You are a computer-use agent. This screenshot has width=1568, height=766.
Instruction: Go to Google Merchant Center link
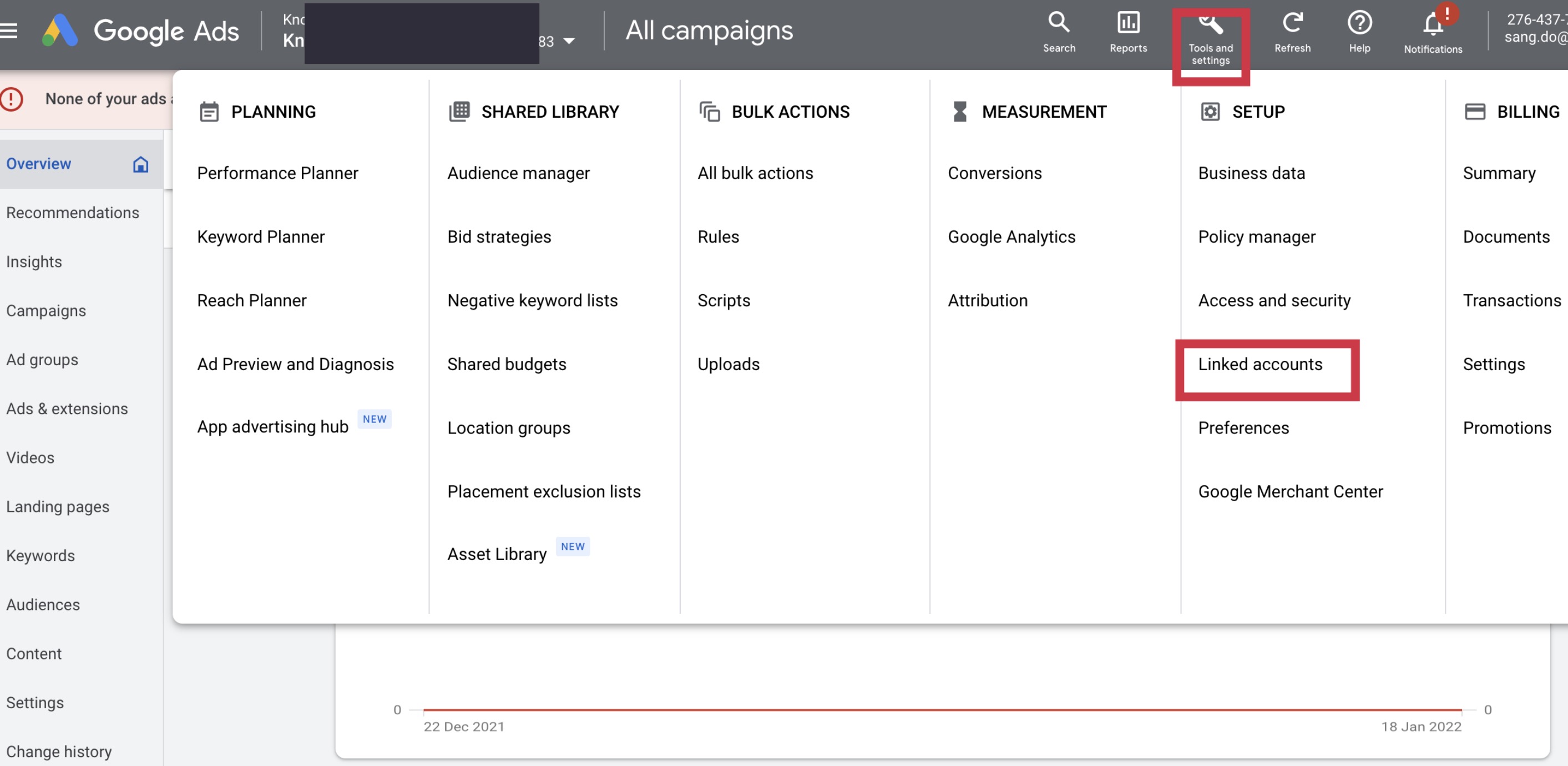(x=1290, y=491)
